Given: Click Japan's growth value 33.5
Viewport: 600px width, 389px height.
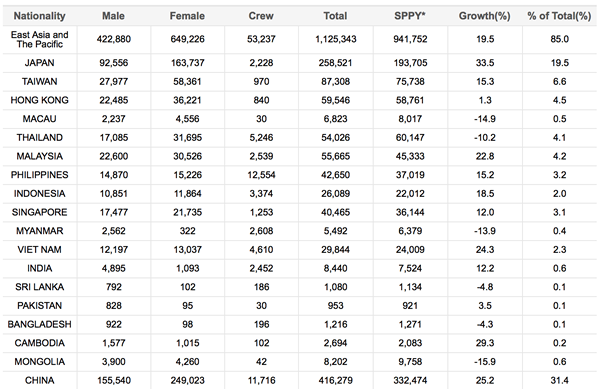Looking at the screenshot, I should coord(484,63).
